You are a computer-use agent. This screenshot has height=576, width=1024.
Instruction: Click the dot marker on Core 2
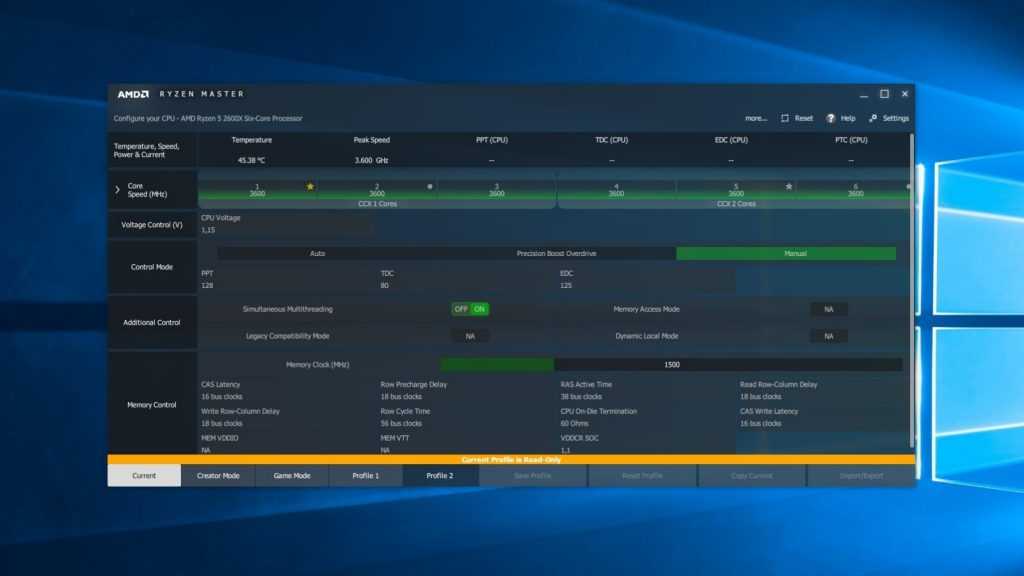[x=430, y=186]
